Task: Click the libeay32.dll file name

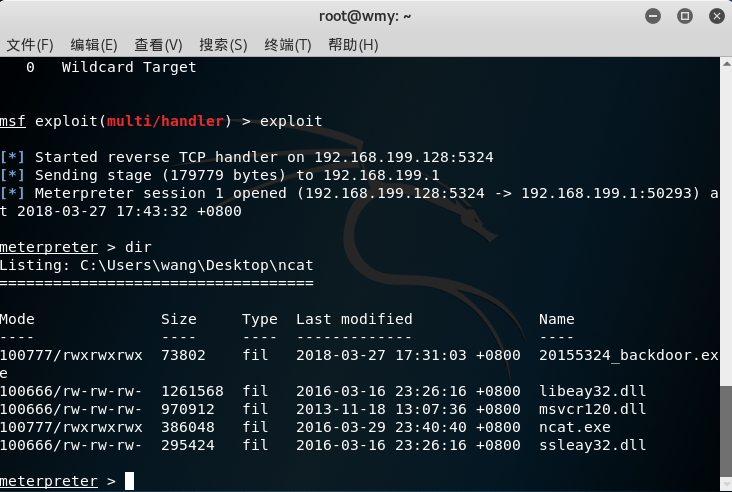Action: tap(592, 391)
